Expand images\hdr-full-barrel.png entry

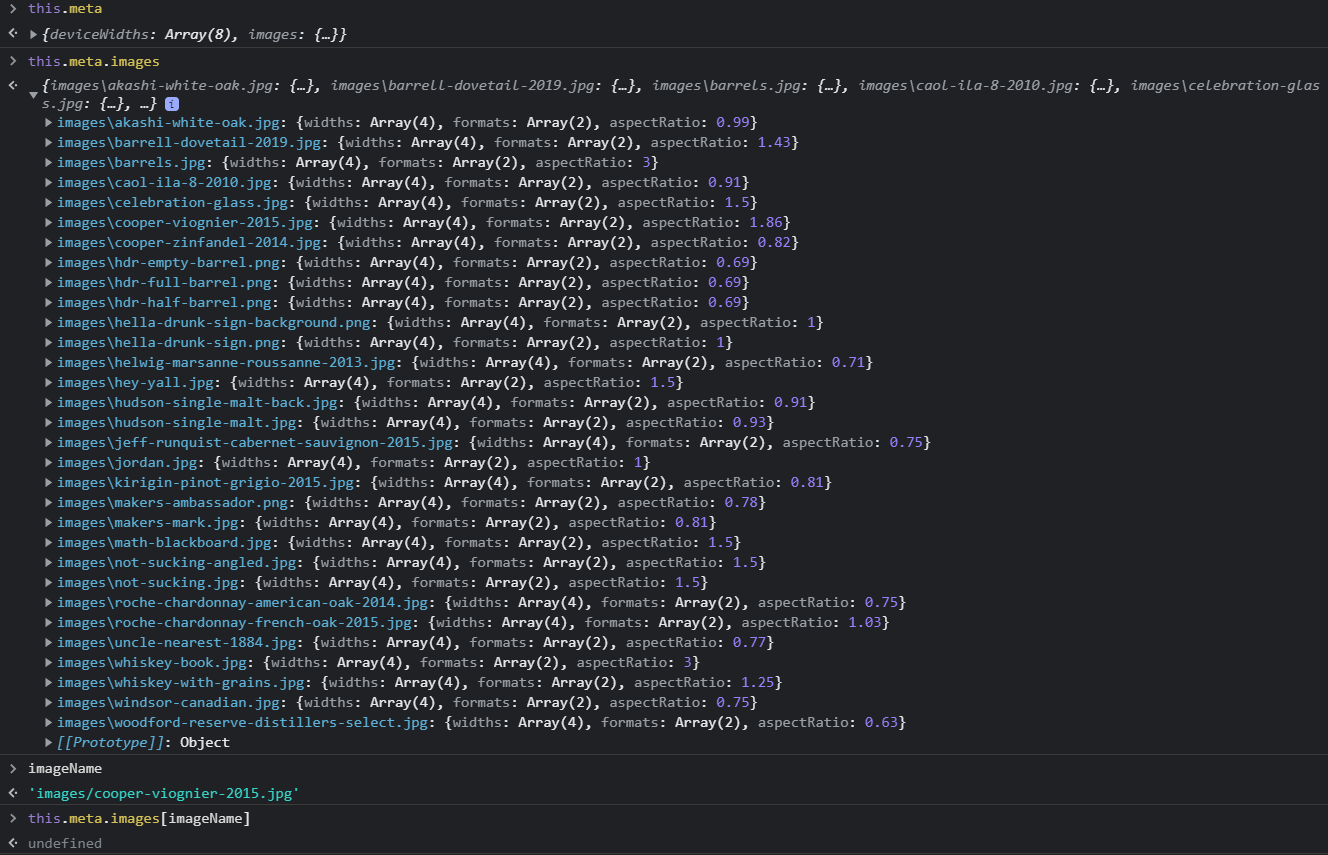pyautogui.click(x=49, y=282)
